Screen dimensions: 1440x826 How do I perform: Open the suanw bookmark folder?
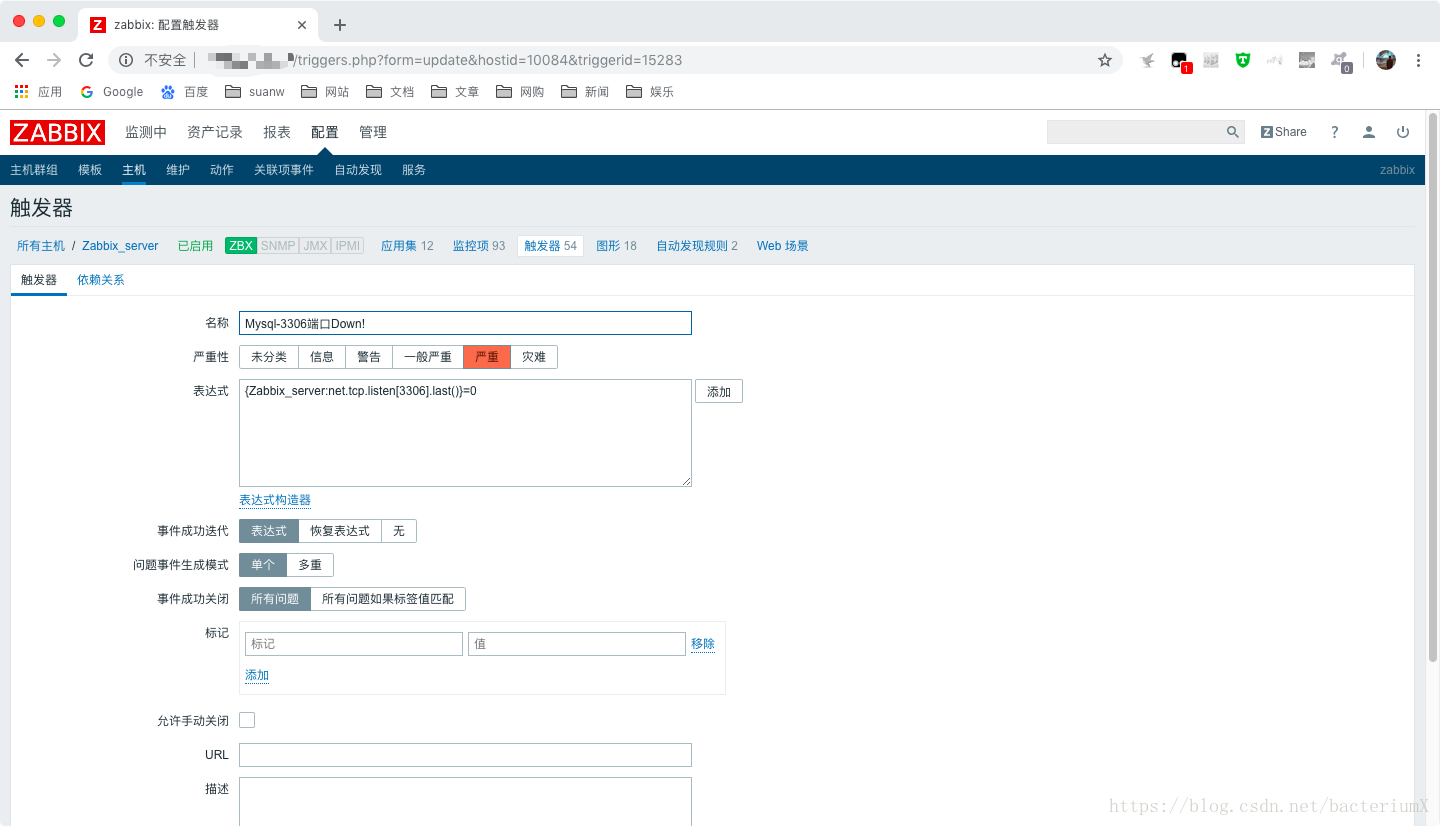pyautogui.click(x=255, y=91)
